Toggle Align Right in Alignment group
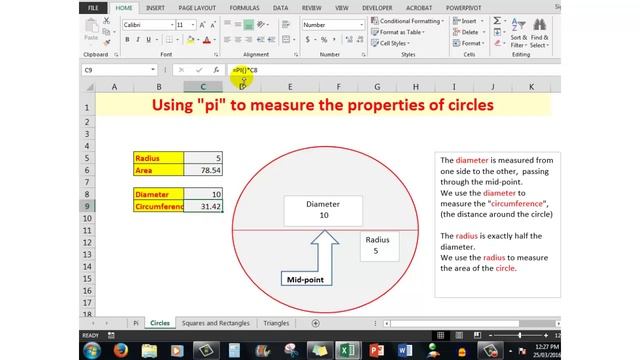This screenshot has width=640, height=360. pos(248,40)
